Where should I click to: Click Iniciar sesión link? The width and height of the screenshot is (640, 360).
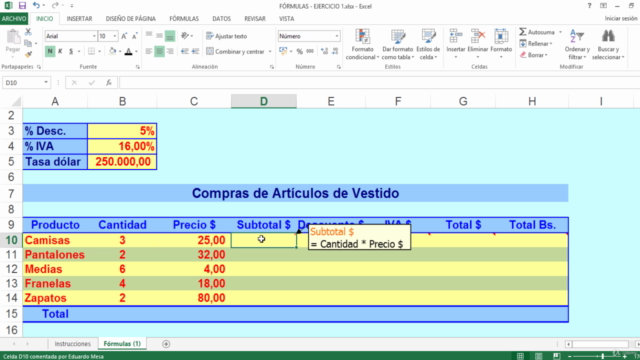[621, 19]
